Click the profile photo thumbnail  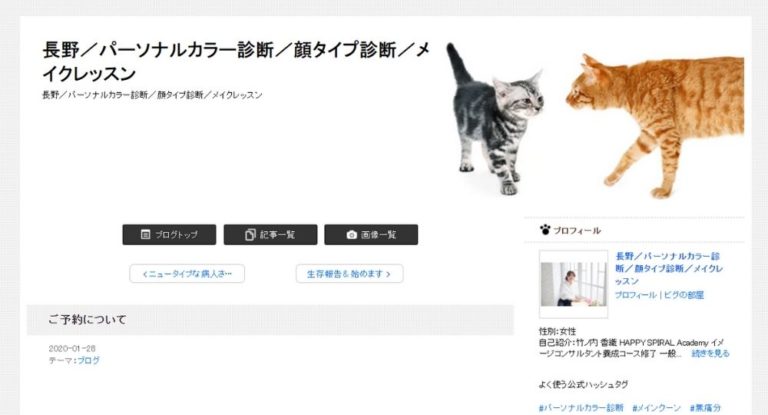[x=574, y=284]
